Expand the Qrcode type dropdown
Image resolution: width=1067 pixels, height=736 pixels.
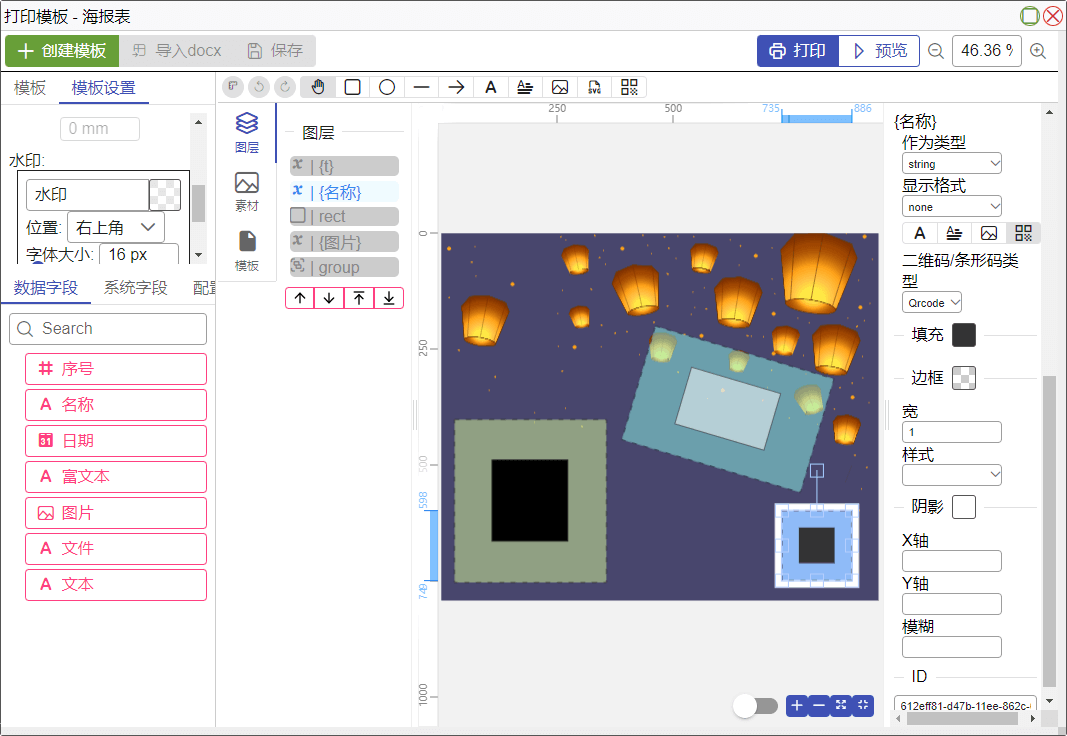point(931,302)
